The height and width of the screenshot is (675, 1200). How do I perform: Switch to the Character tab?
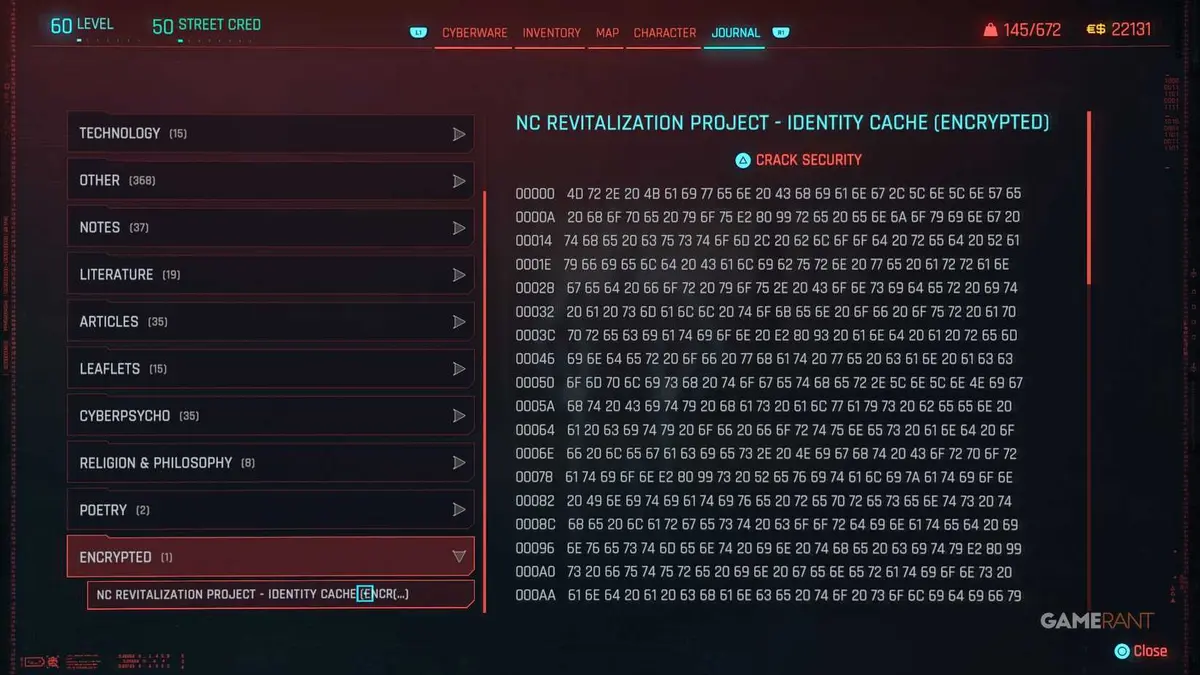click(x=665, y=33)
